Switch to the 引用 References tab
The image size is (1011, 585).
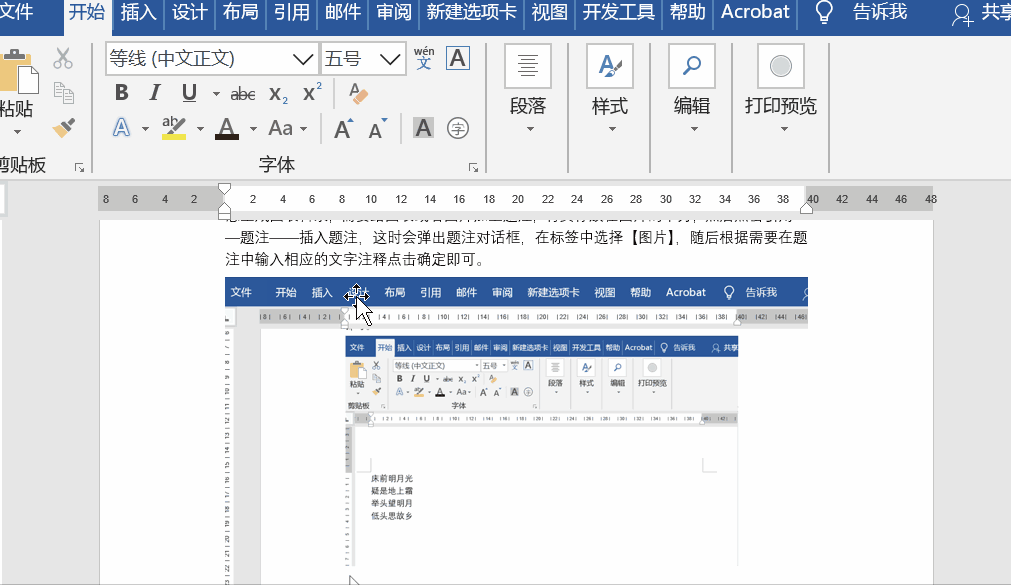291,12
